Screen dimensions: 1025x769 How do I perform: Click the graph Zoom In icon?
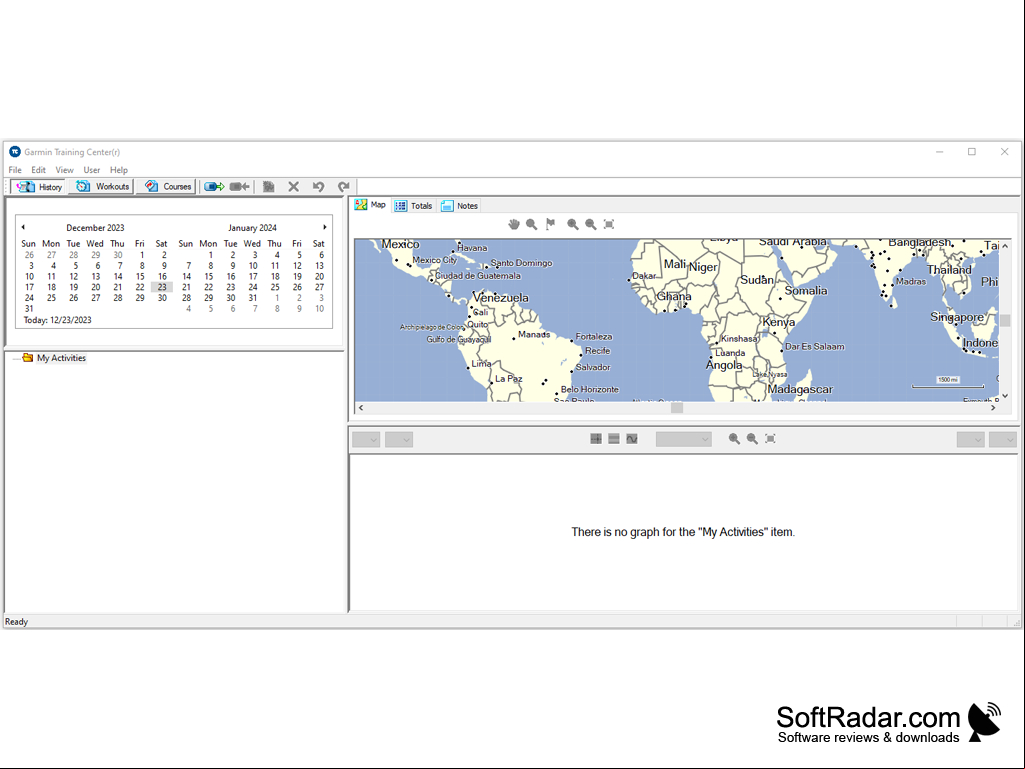[734, 439]
